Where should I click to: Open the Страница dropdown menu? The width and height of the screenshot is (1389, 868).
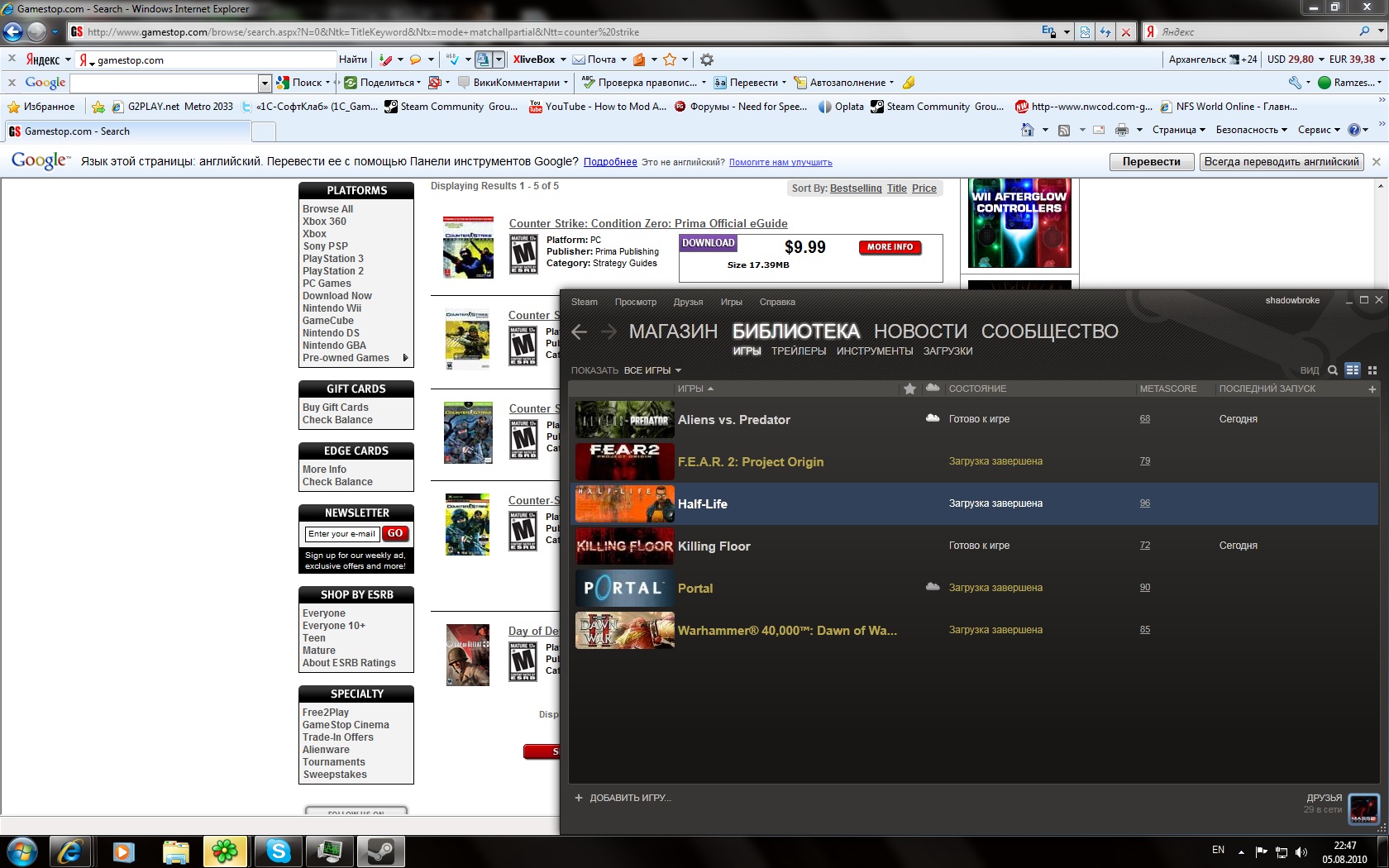click(x=1178, y=130)
